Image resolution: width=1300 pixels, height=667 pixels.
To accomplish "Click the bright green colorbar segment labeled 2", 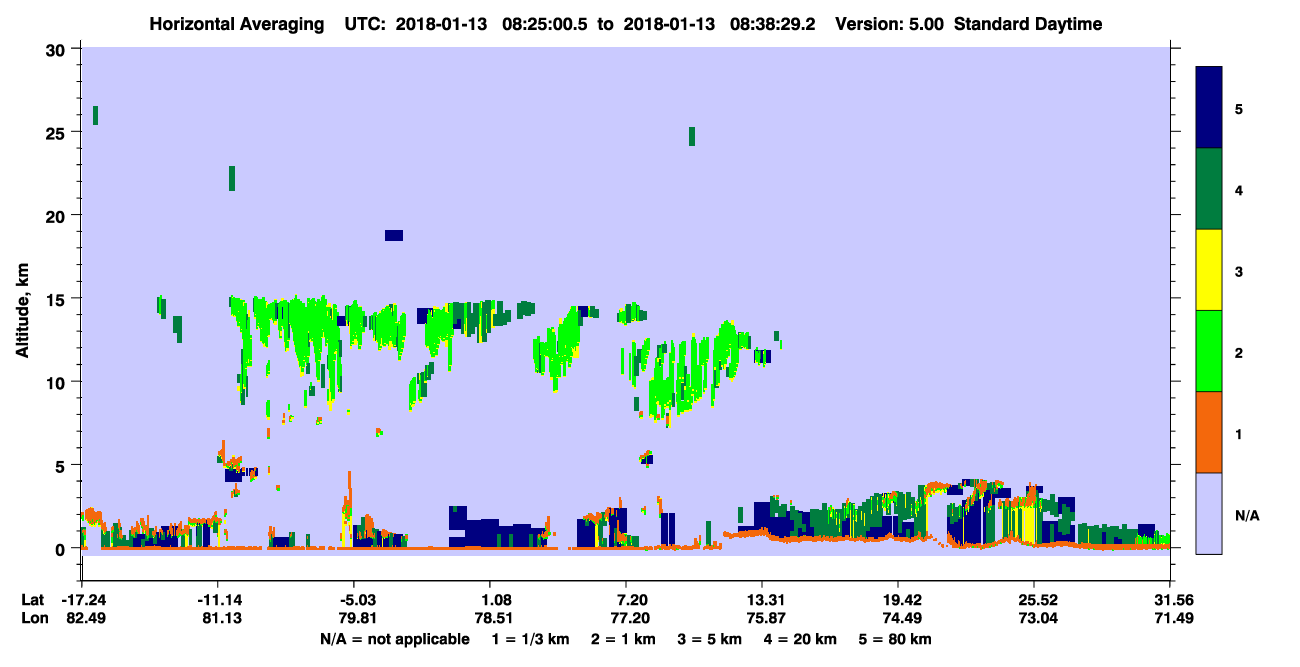I will point(1210,351).
